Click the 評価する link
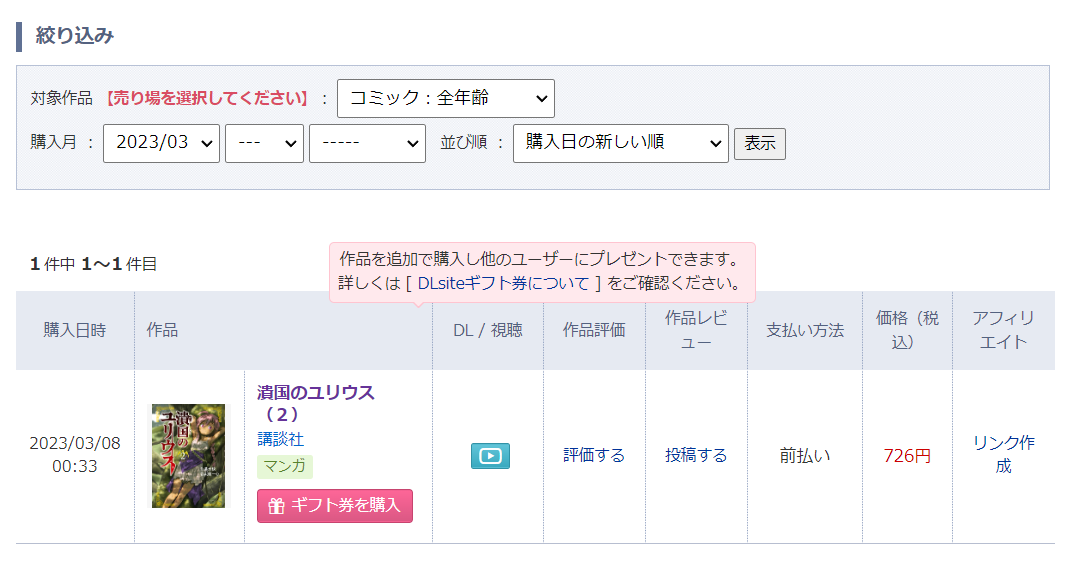Image resolution: width=1066 pixels, height=566 pixels. pos(594,455)
